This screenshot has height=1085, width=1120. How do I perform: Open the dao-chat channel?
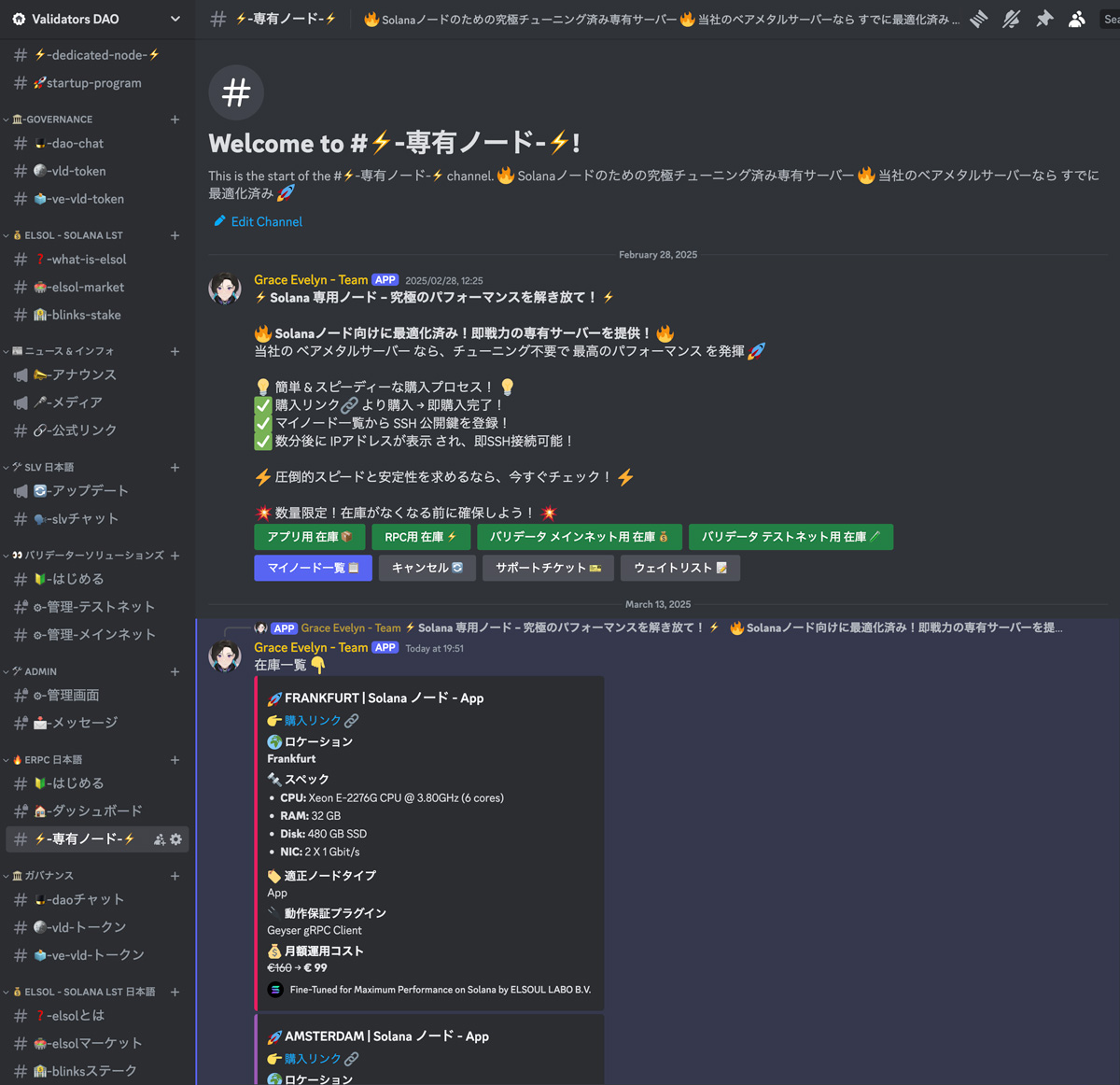(98, 143)
